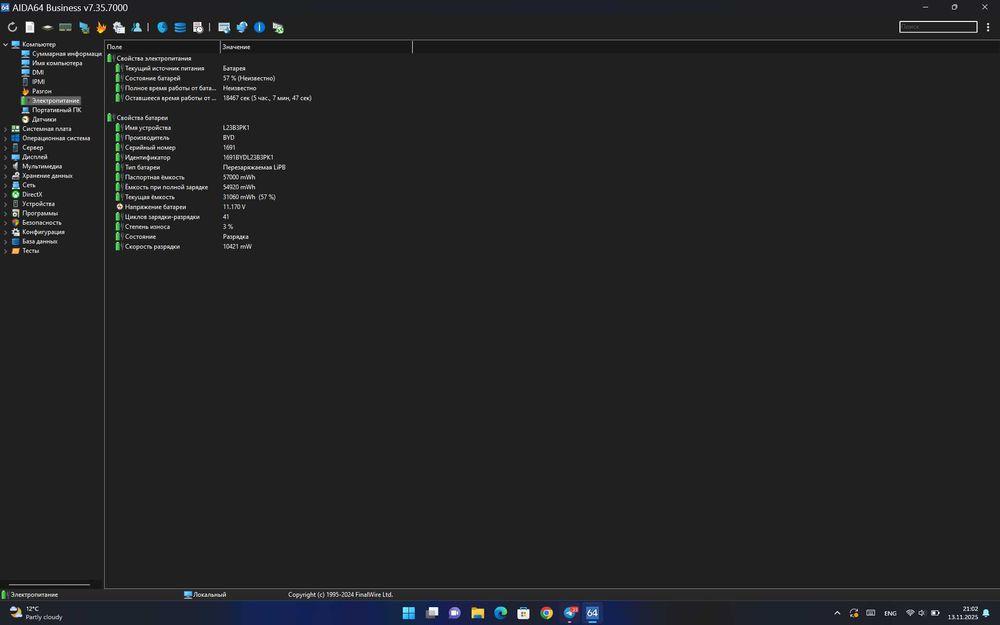The image size is (1000, 625).
Task: Open the three-dot menu beside search
Action: pos(988,27)
